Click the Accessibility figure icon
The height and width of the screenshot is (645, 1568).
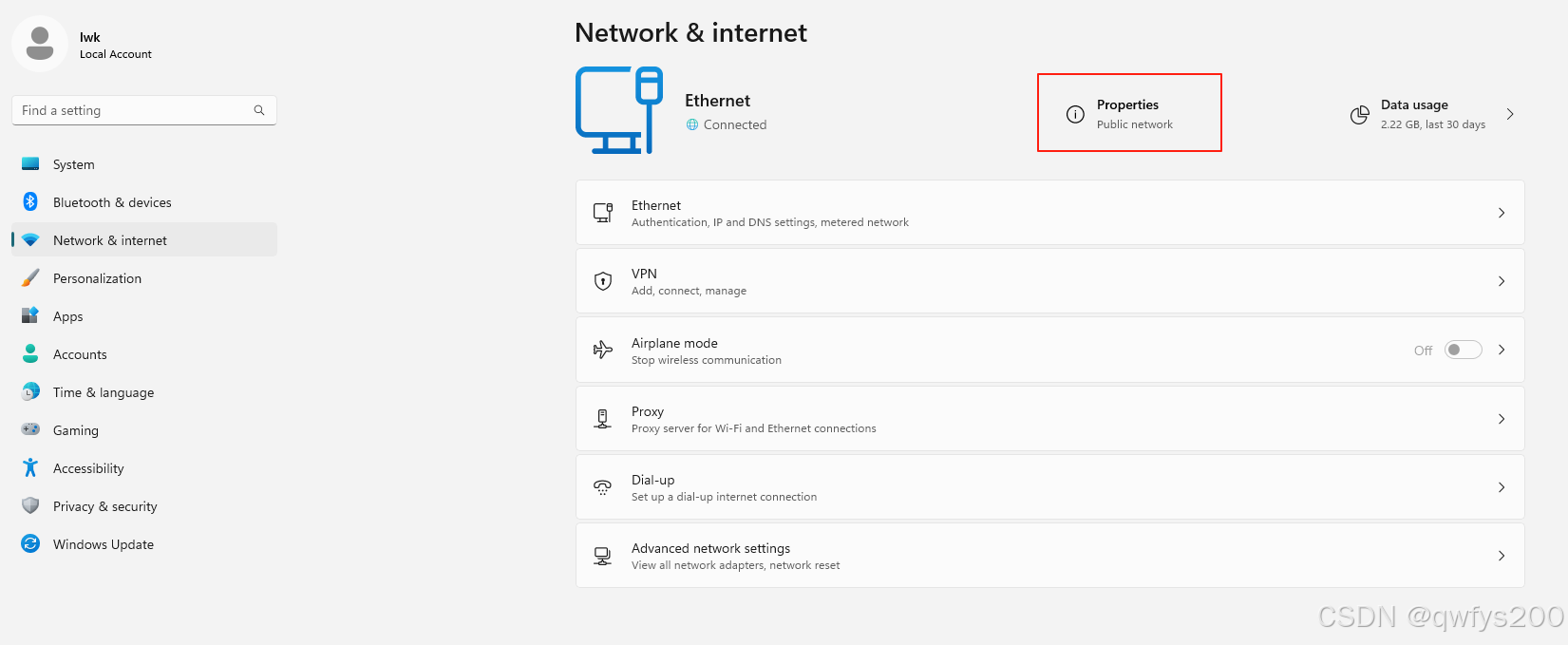(30, 467)
